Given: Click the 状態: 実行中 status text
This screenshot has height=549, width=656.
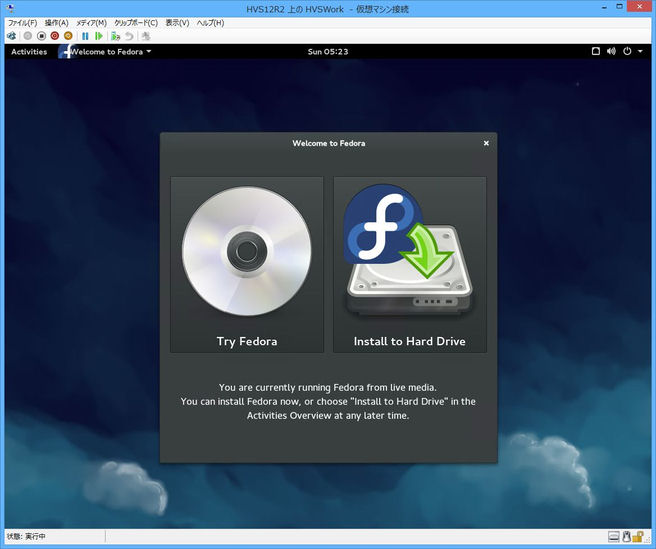Looking at the screenshot, I should click(x=26, y=536).
